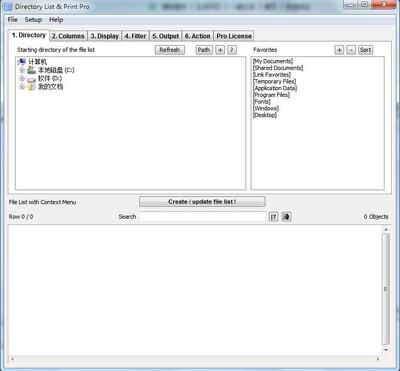Open directory help question mark button

pyautogui.click(x=232, y=50)
